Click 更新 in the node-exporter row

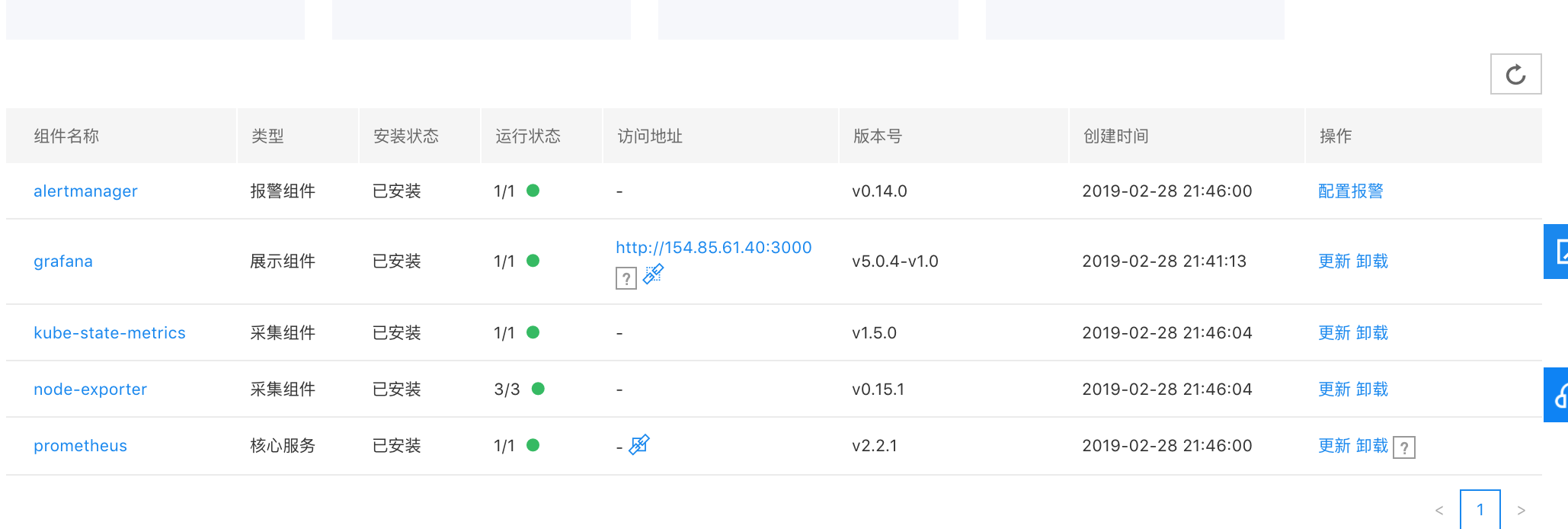(1334, 390)
